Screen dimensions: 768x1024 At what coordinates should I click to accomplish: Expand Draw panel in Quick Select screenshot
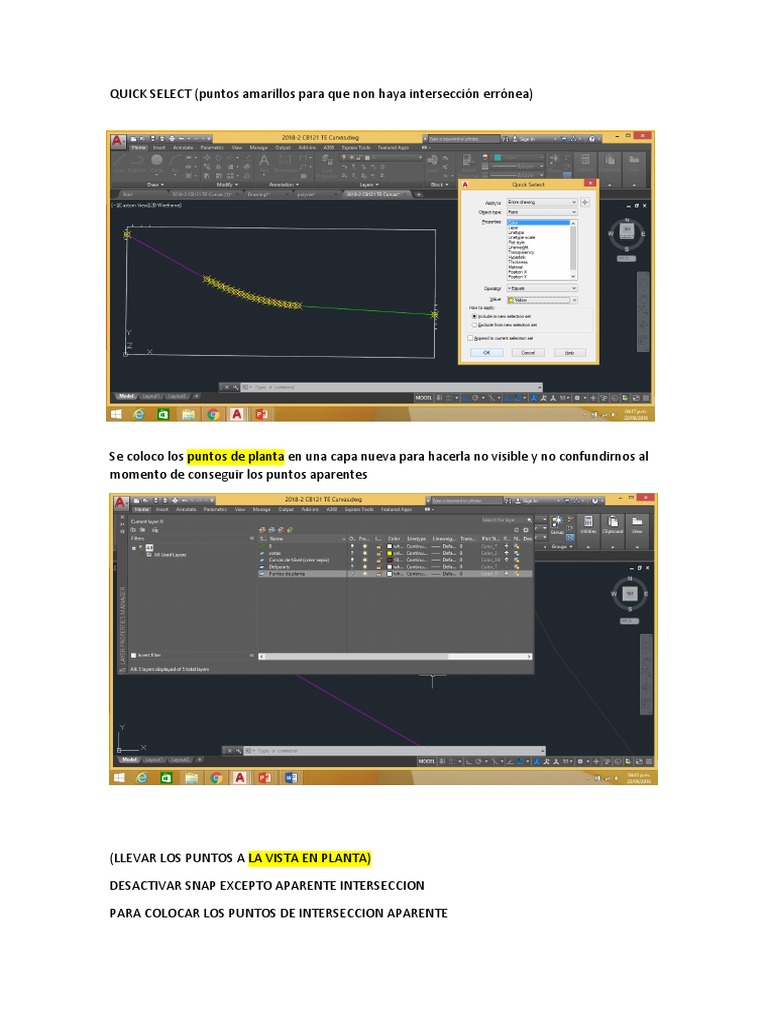point(155,185)
